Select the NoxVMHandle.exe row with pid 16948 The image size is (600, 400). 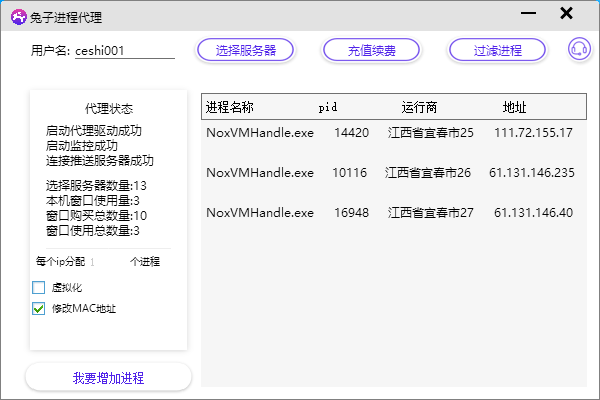coord(394,212)
